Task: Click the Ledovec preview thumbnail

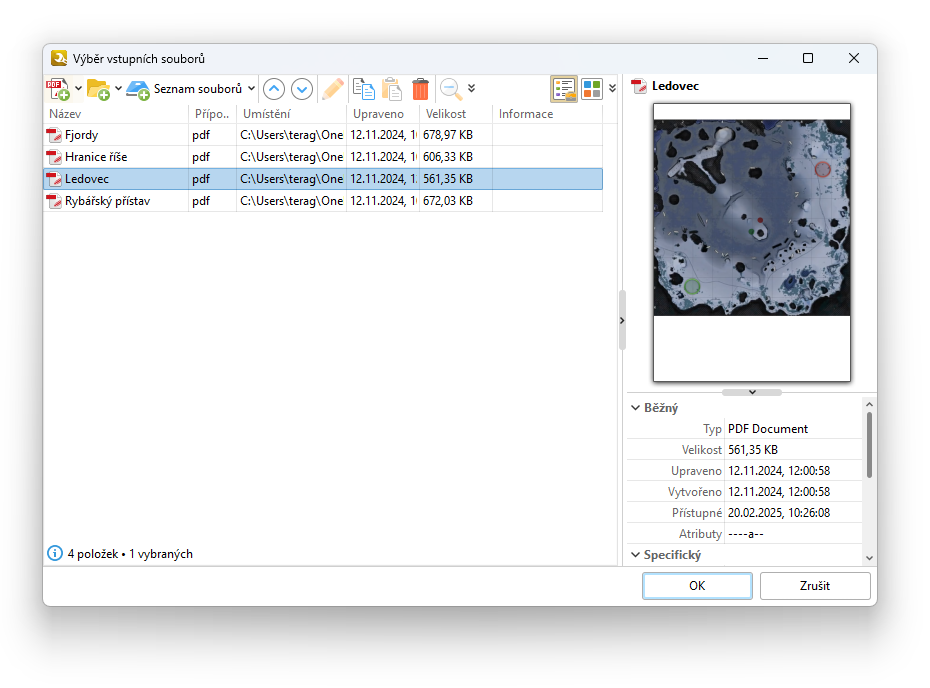Action: tap(751, 242)
